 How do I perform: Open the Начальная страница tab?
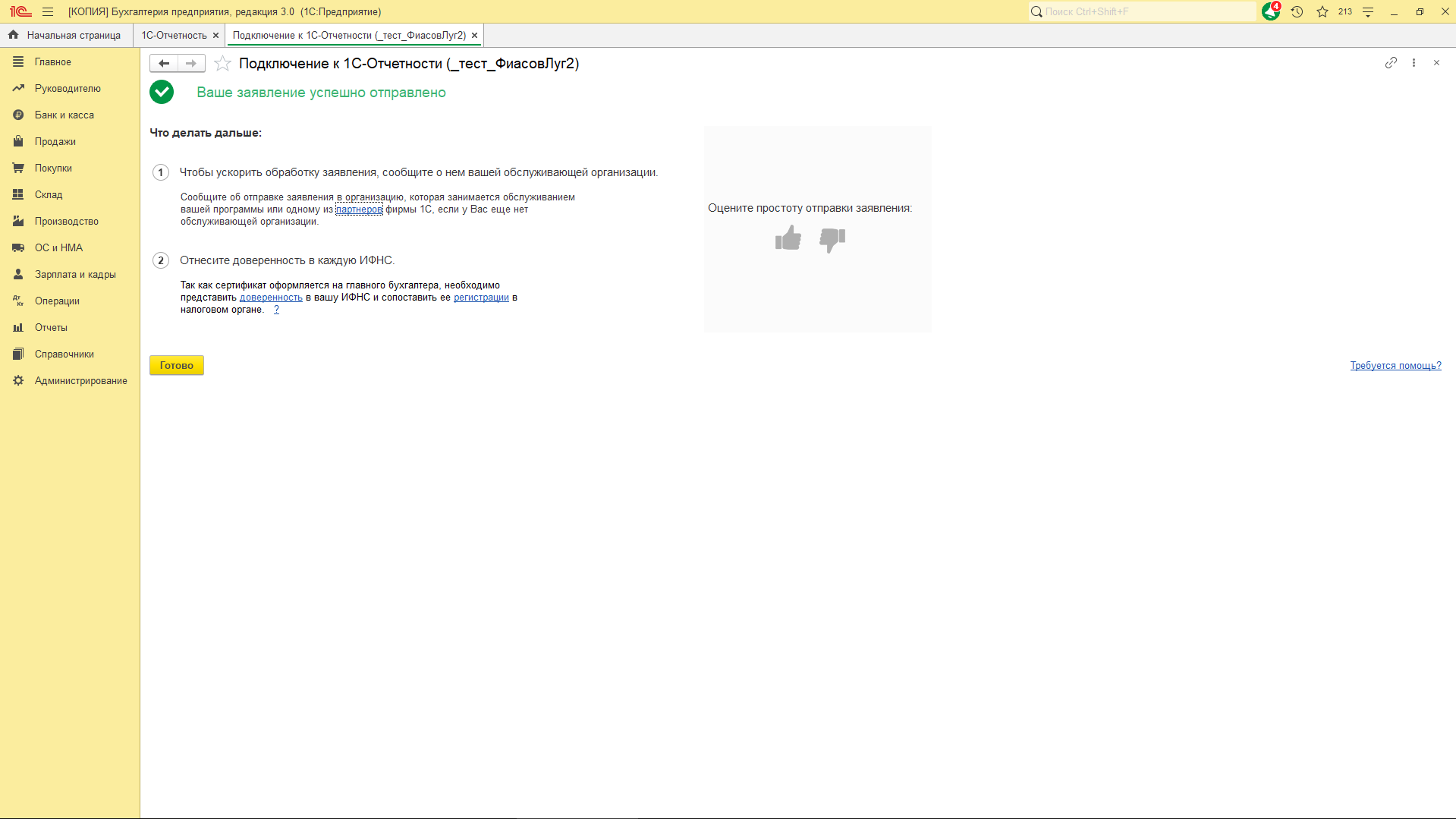pos(66,35)
